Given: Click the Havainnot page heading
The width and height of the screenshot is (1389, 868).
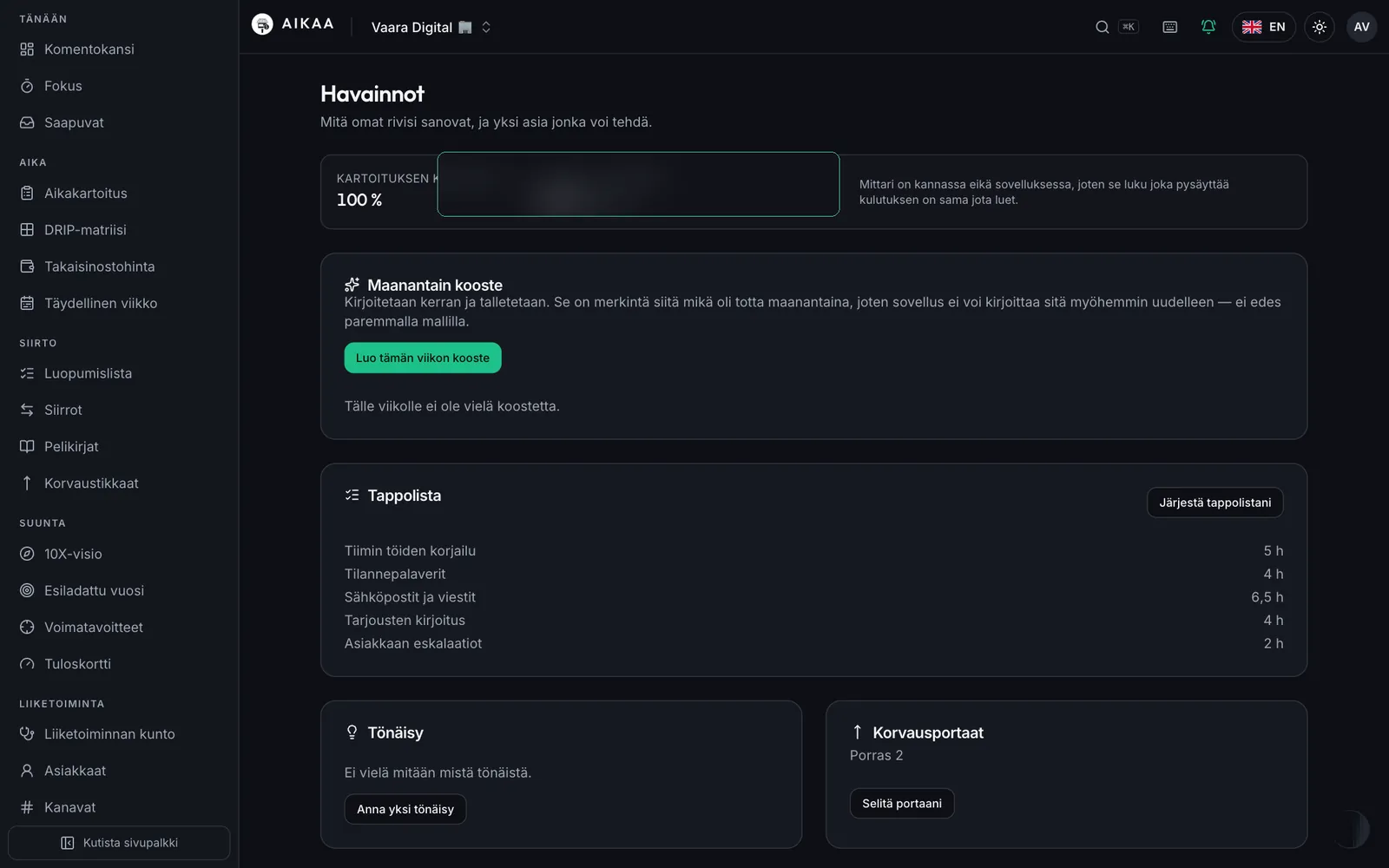Looking at the screenshot, I should (x=372, y=94).
